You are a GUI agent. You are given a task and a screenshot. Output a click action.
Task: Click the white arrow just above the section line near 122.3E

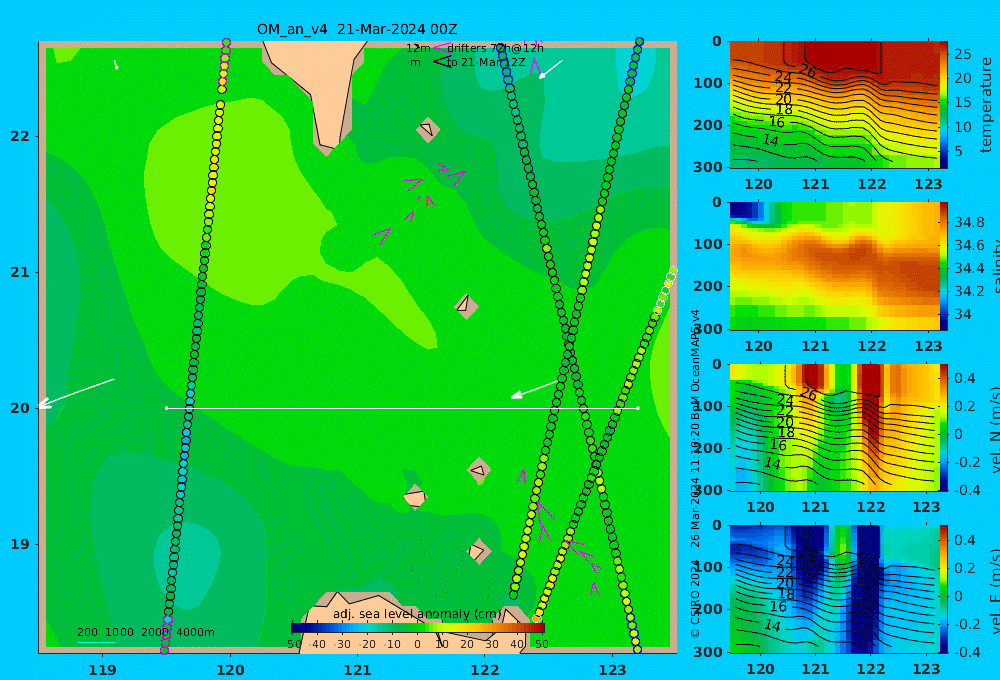coord(535,389)
